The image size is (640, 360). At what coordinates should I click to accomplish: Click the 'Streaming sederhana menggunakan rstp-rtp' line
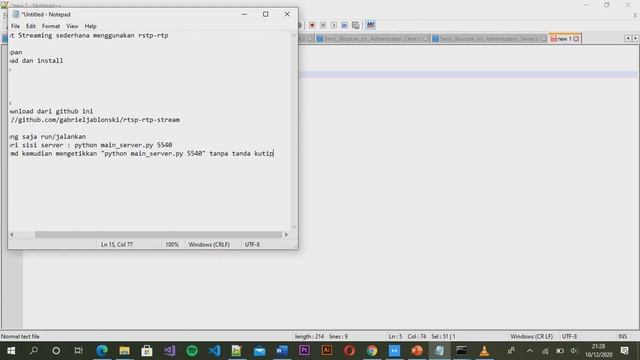pos(89,36)
